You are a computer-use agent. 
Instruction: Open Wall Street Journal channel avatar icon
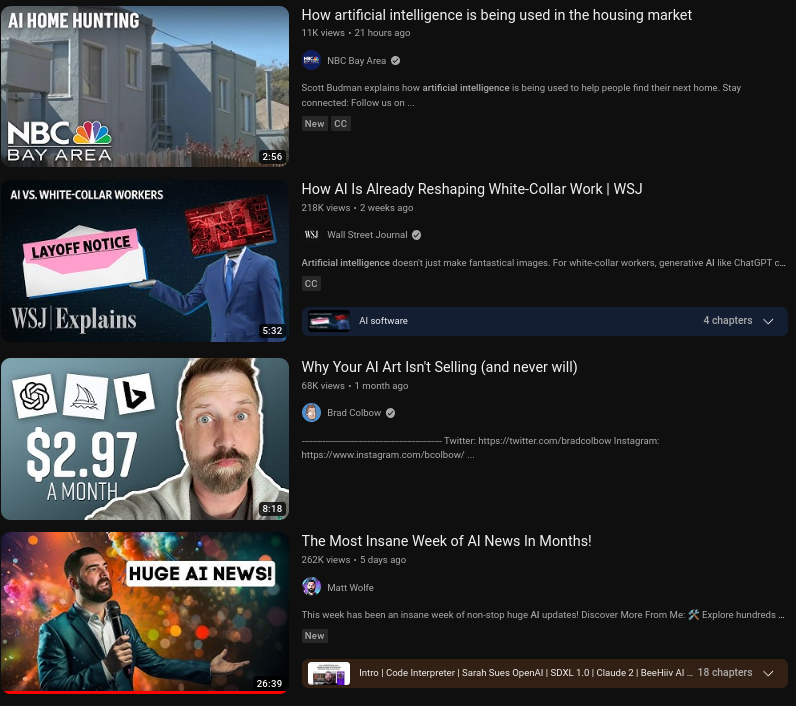click(x=311, y=234)
